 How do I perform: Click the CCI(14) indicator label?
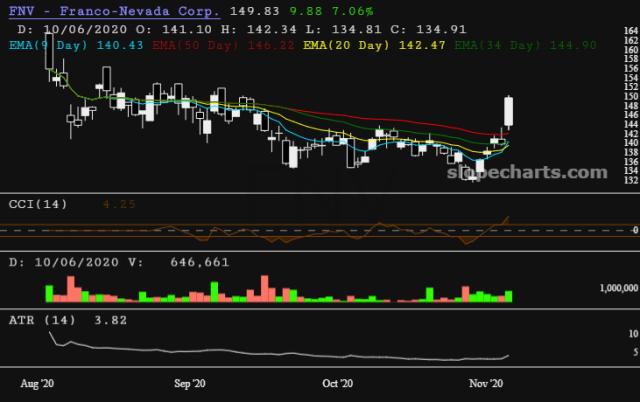coord(38,204)
